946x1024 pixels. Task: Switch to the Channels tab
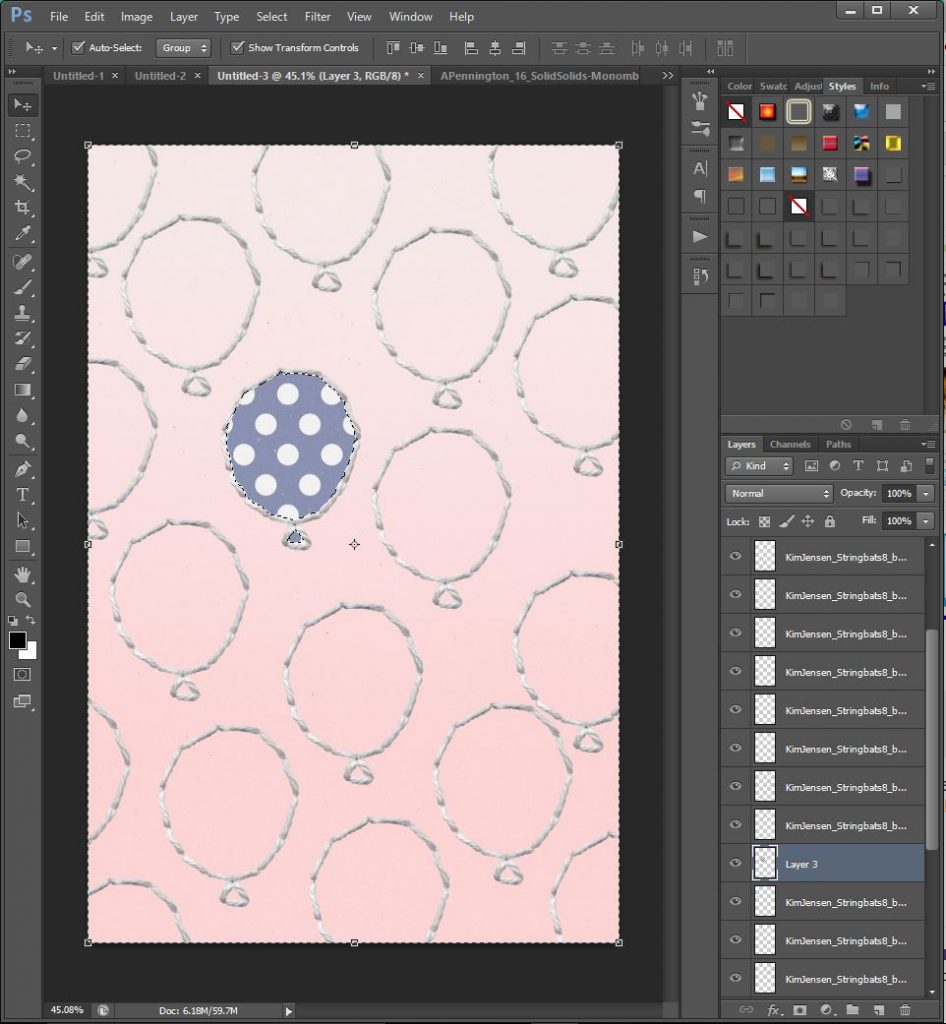790,444
